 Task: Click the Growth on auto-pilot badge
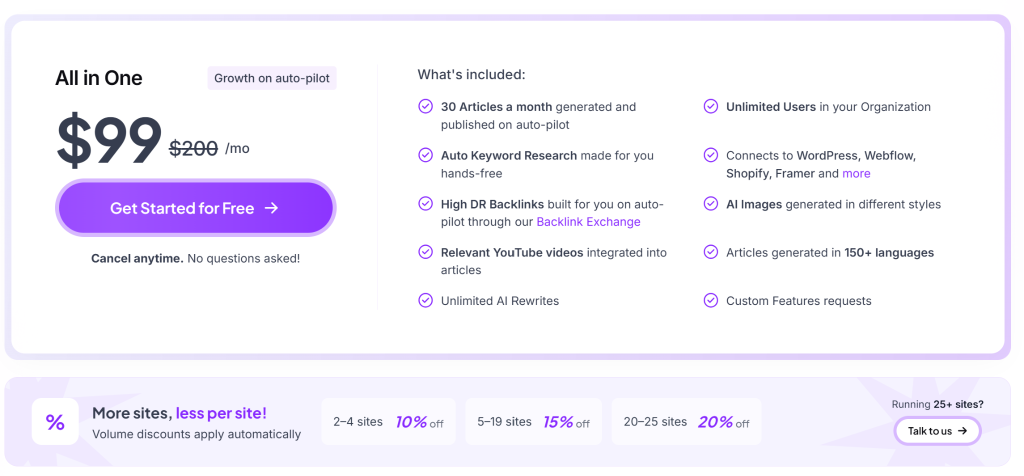(272, 78)
